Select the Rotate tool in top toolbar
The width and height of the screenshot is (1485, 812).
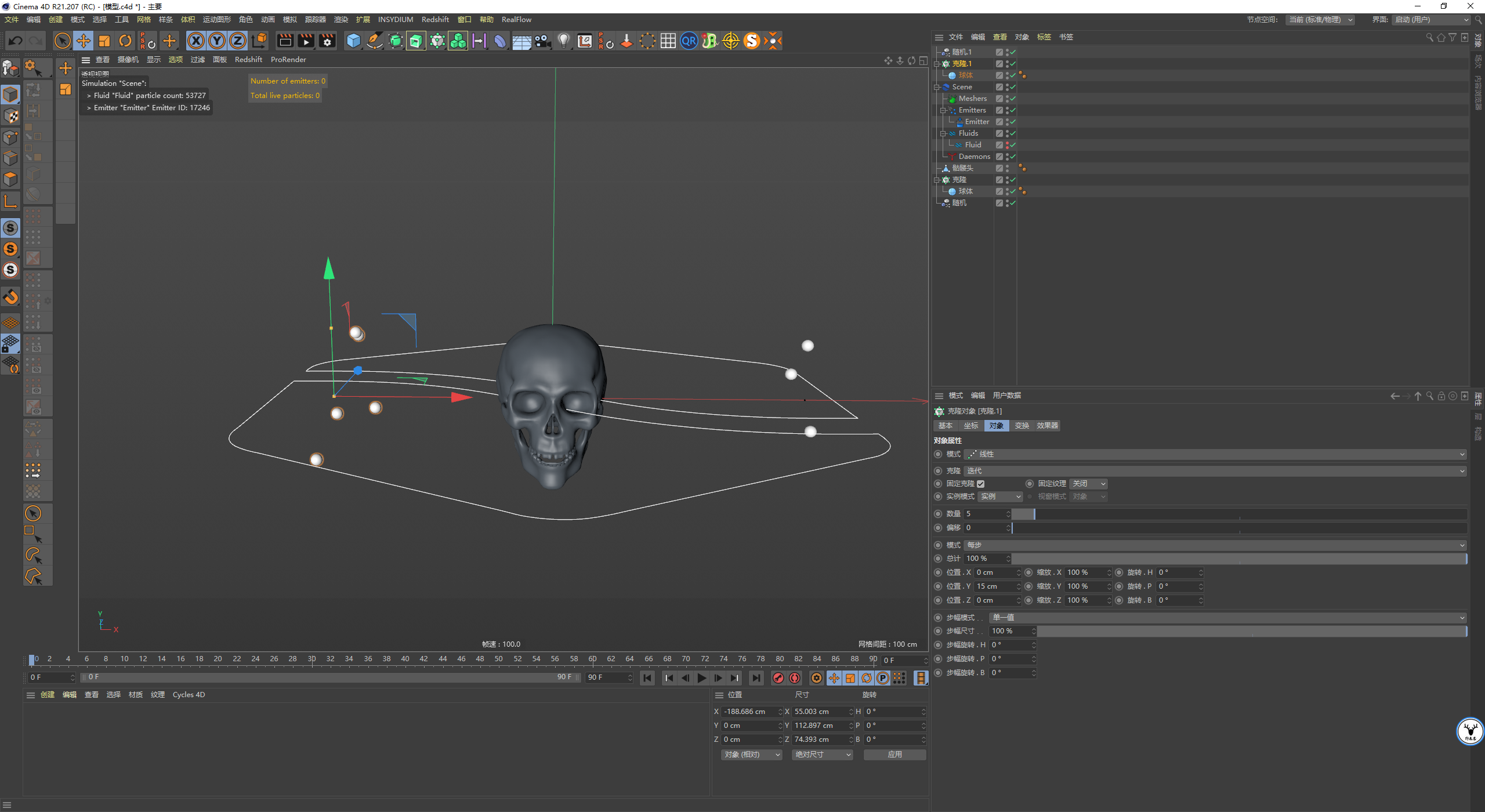point(125,41)
